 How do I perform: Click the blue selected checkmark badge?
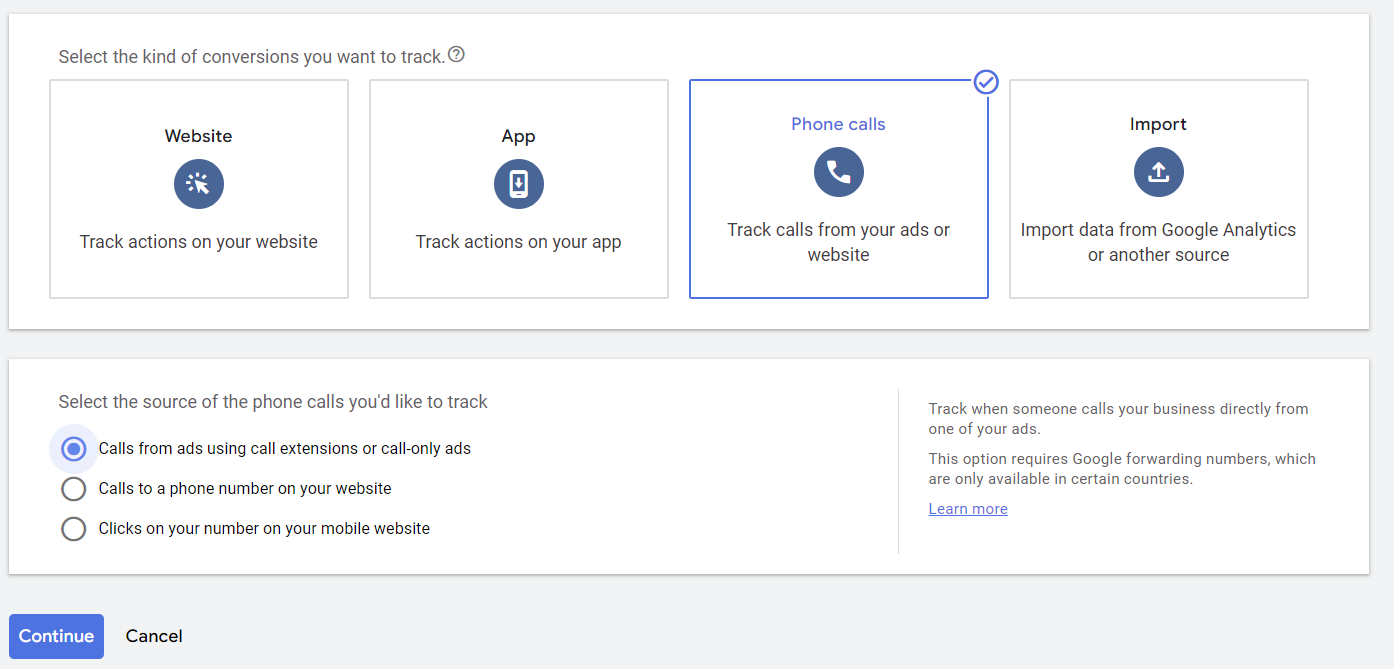click(986, 82)
